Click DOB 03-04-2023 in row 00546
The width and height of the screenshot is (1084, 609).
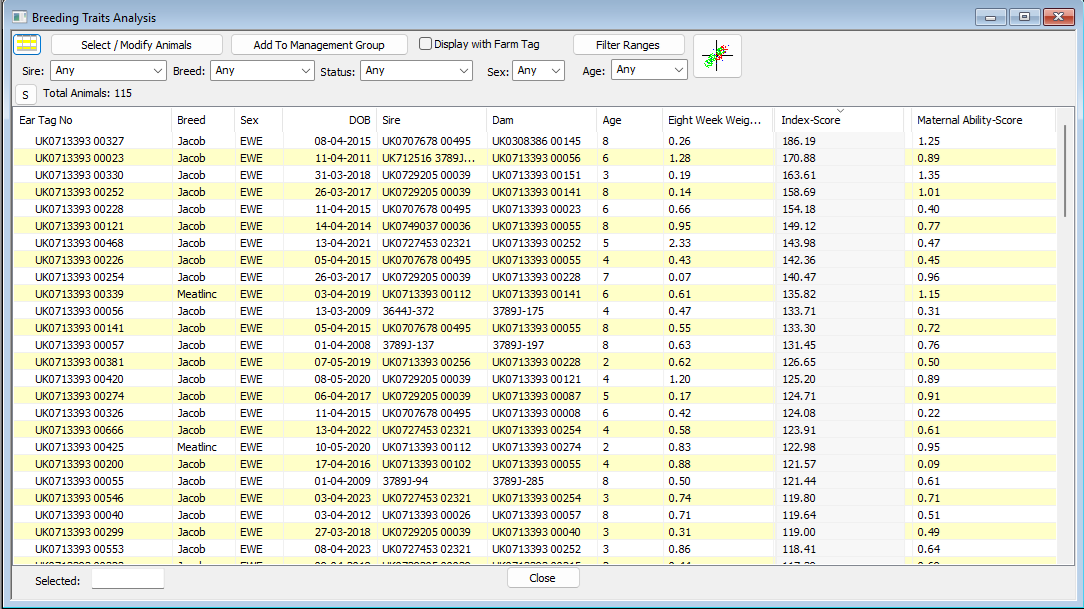pos(343,498)
